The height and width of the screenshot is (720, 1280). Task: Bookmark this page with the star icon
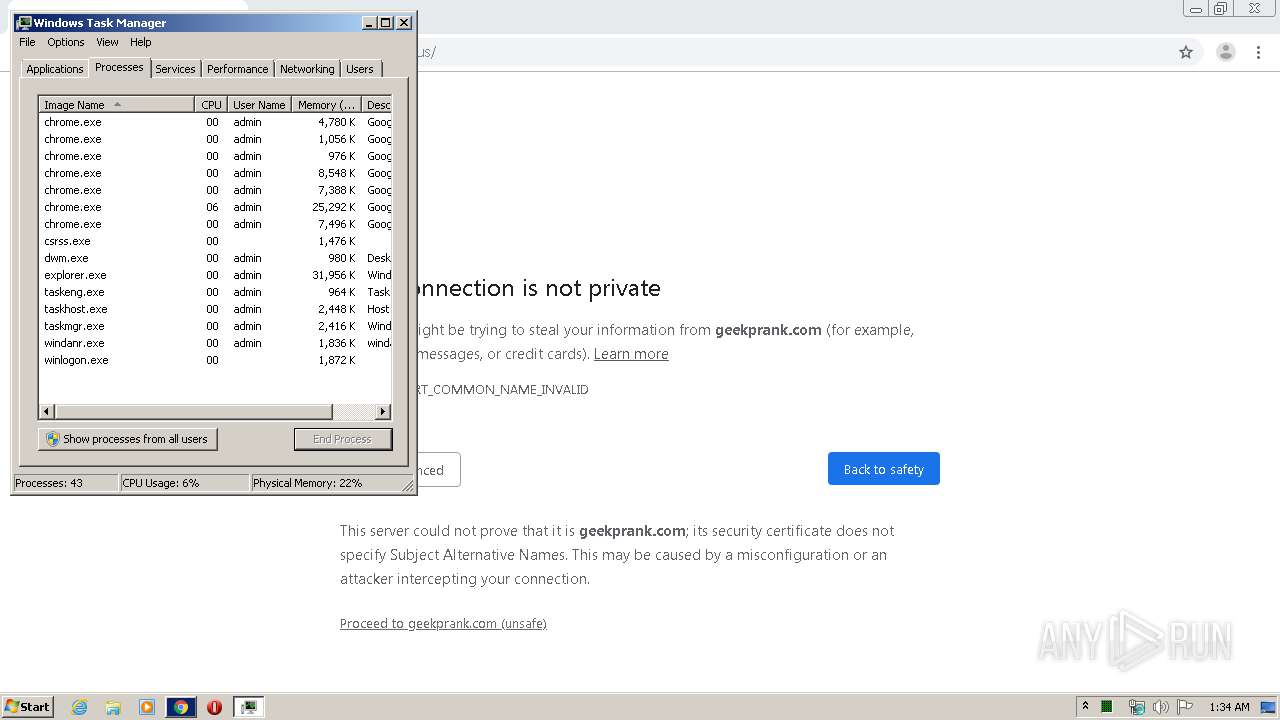pyautogui.click(x=1186, y=52)
